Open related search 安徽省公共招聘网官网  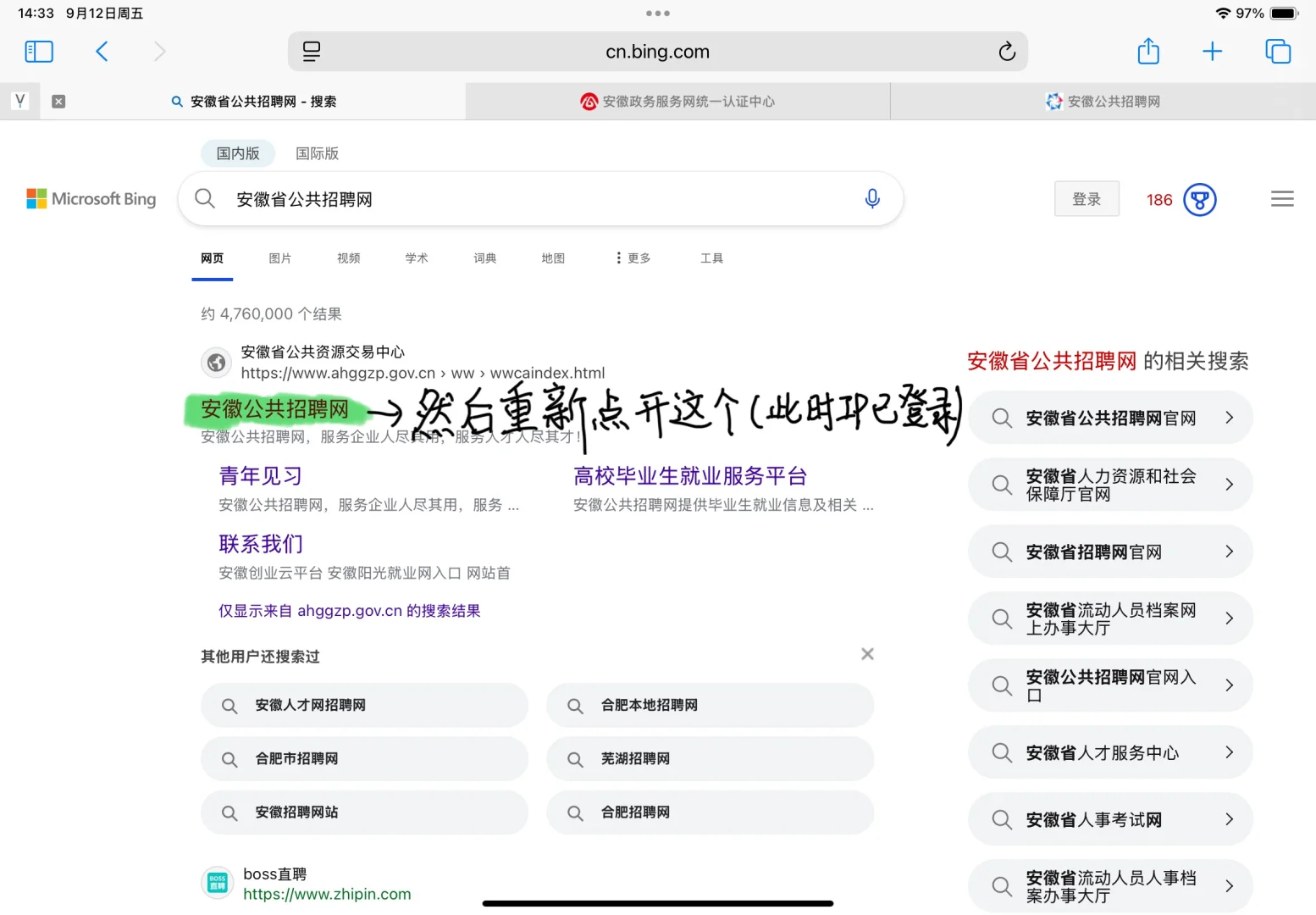(1110, 418)
